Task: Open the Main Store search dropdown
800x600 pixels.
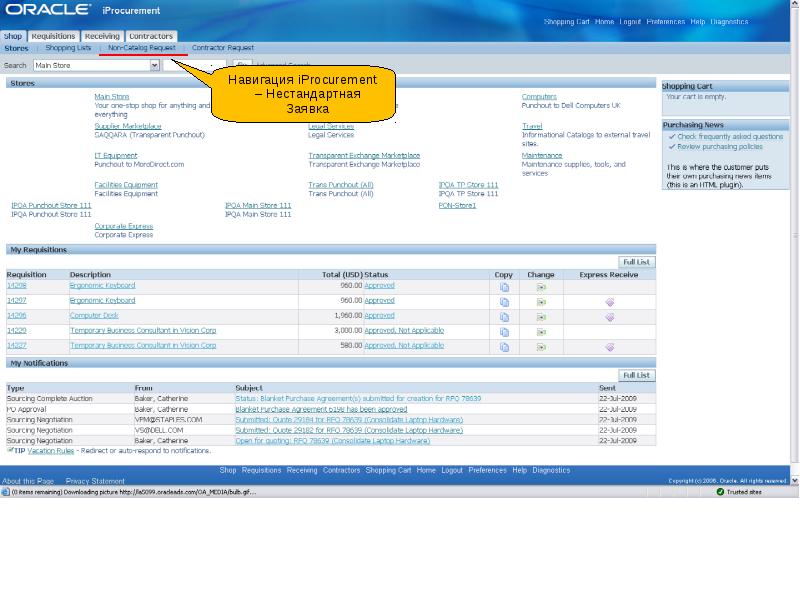Action: coord(155,65)
